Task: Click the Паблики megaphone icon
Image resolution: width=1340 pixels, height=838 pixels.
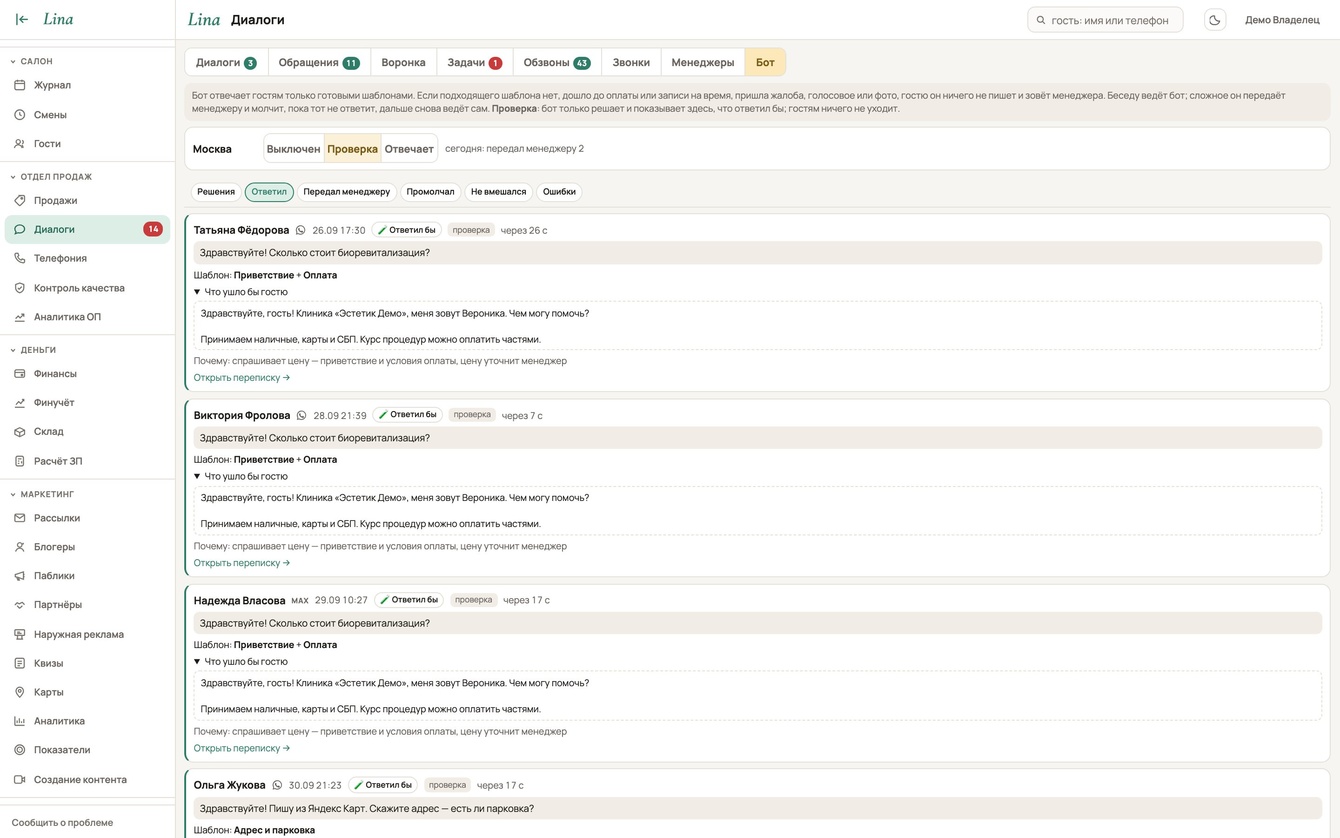Action: click(19, 576)
